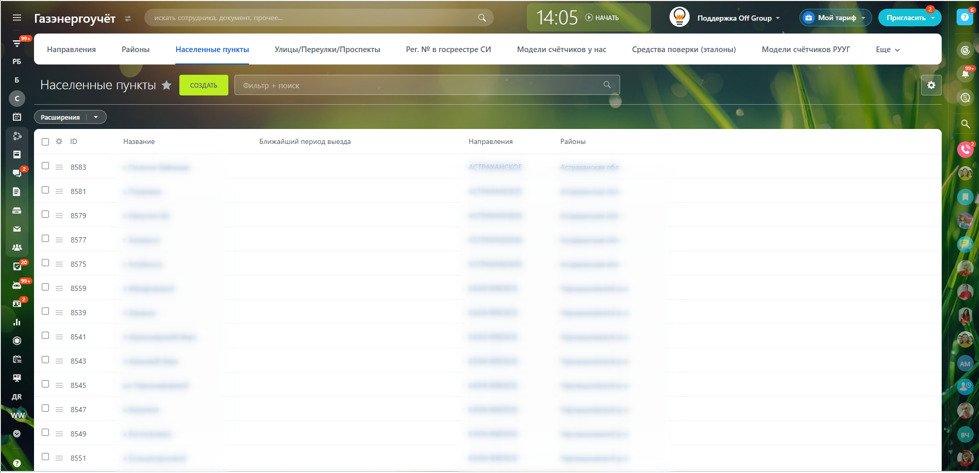Select the row with ID 8551
Image resolution: width=979 pixels, height=473 pixels.
(45, 457)
